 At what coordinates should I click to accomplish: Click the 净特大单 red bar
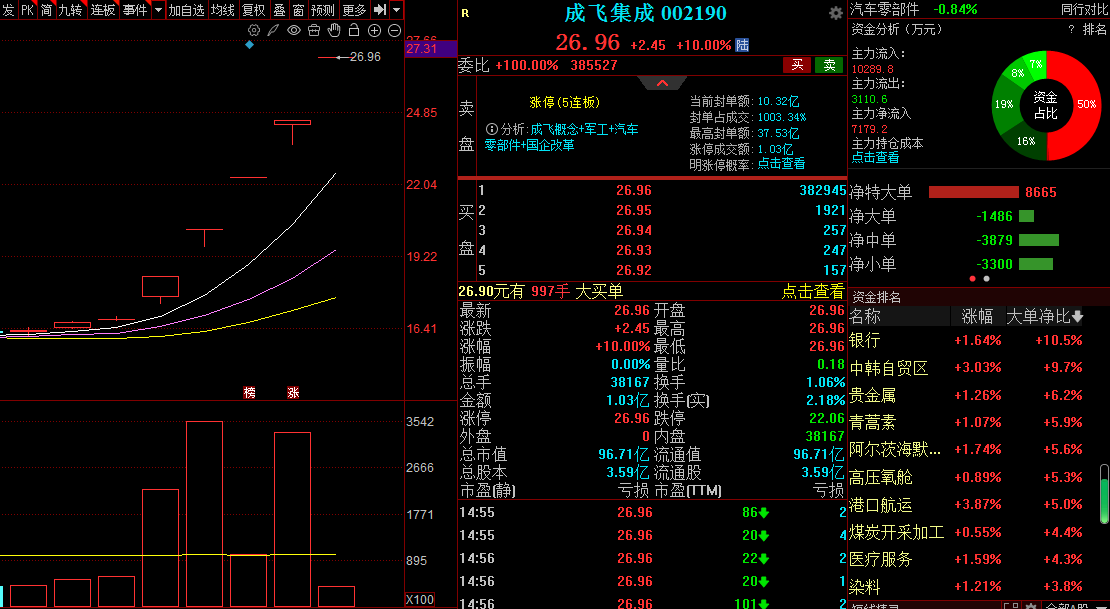coord(973,192)
